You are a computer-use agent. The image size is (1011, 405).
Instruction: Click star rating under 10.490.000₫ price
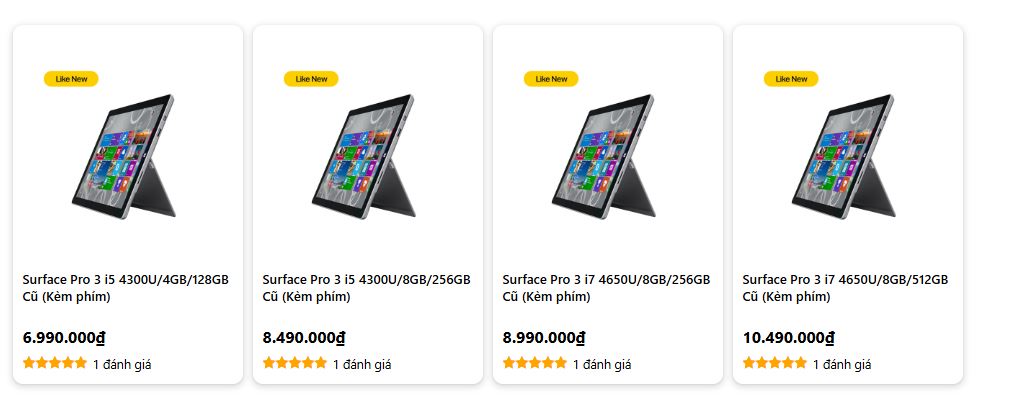pyautogui.click(x=775, y=364)
